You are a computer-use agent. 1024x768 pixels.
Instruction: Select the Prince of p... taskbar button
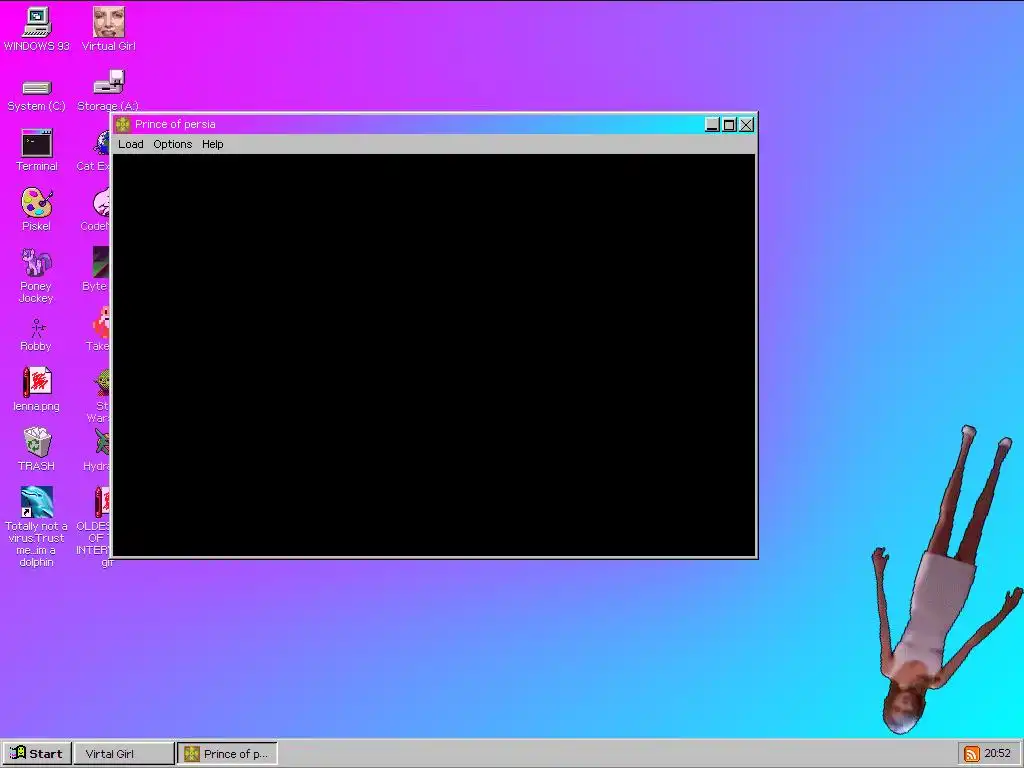(227, 754)
